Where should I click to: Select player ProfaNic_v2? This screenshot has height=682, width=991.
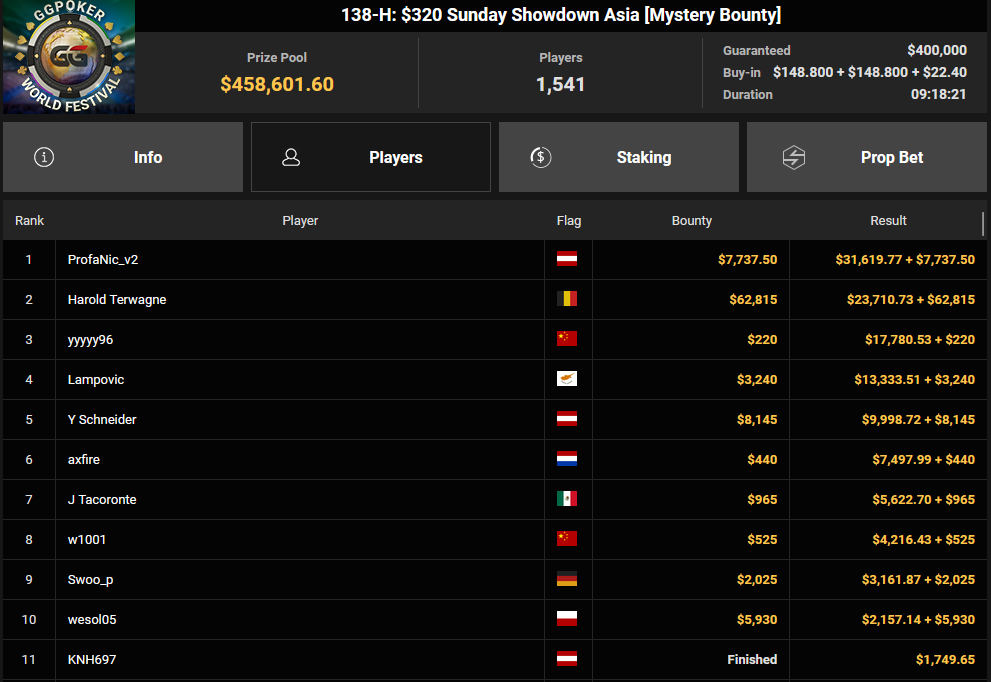point(103,259)
